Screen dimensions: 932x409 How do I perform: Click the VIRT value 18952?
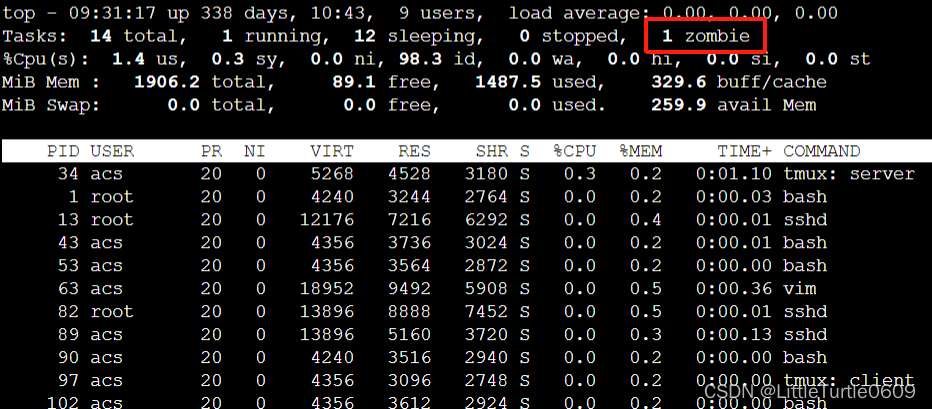(326, 289)
